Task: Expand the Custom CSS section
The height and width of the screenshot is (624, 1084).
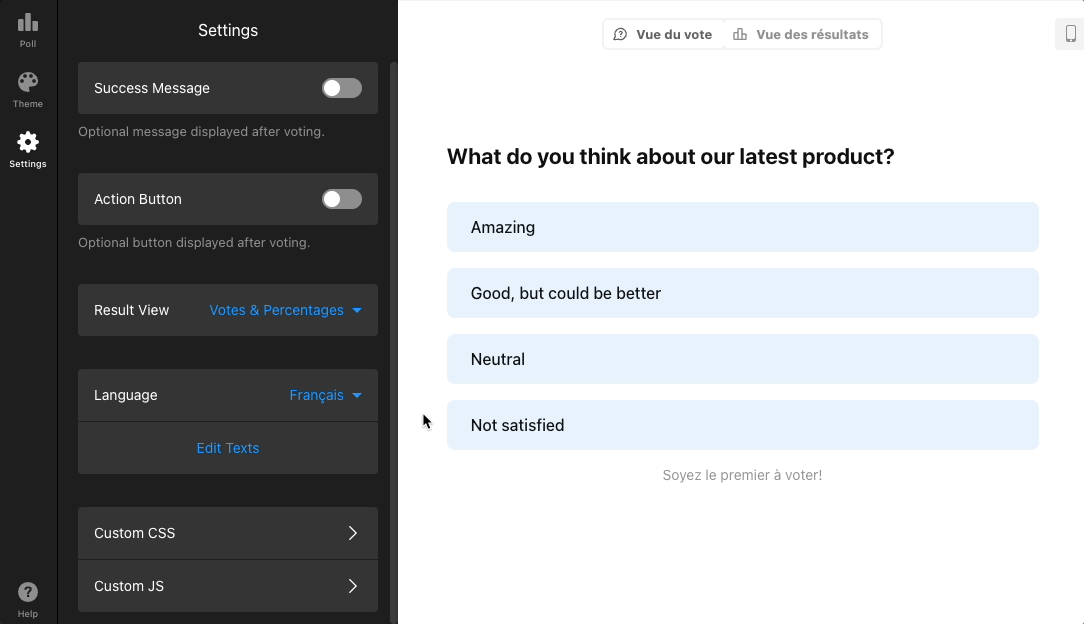Action: click(x=228, y=533)
